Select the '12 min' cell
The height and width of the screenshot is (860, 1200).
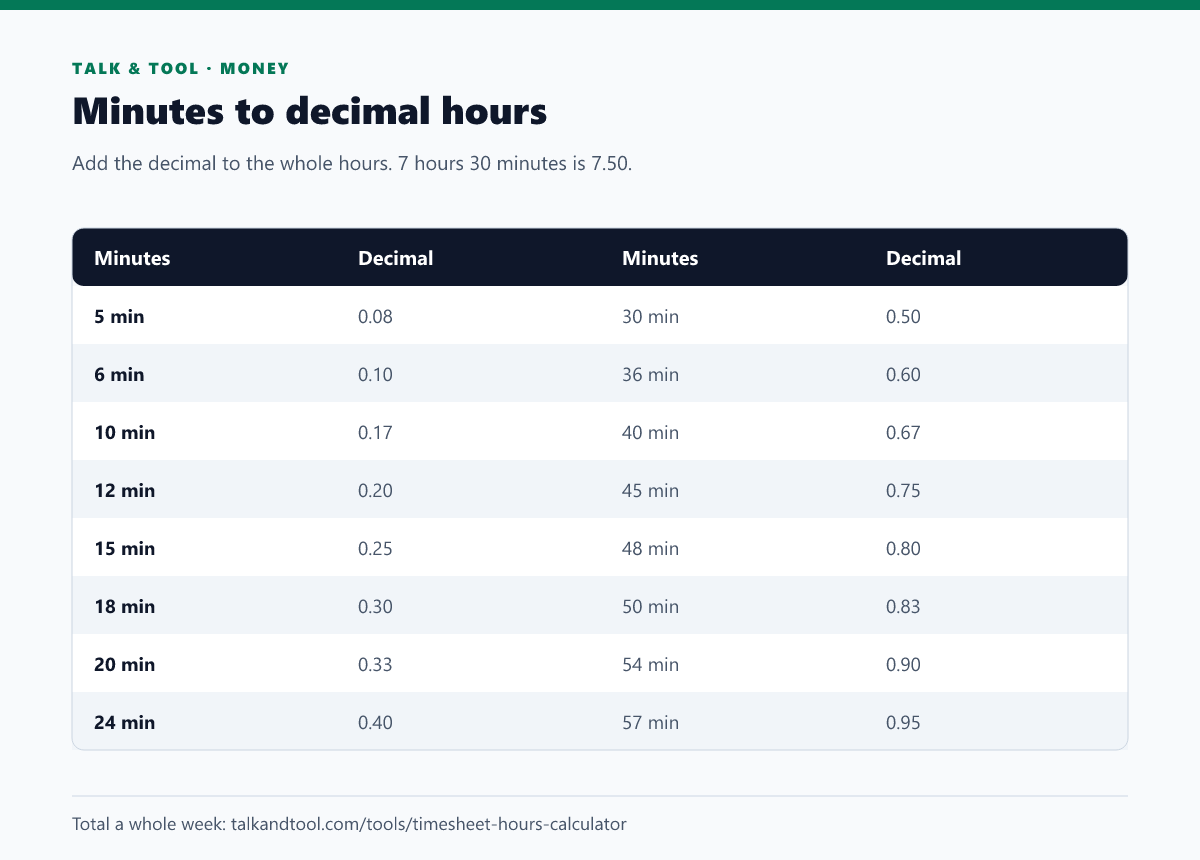point(125,491)
